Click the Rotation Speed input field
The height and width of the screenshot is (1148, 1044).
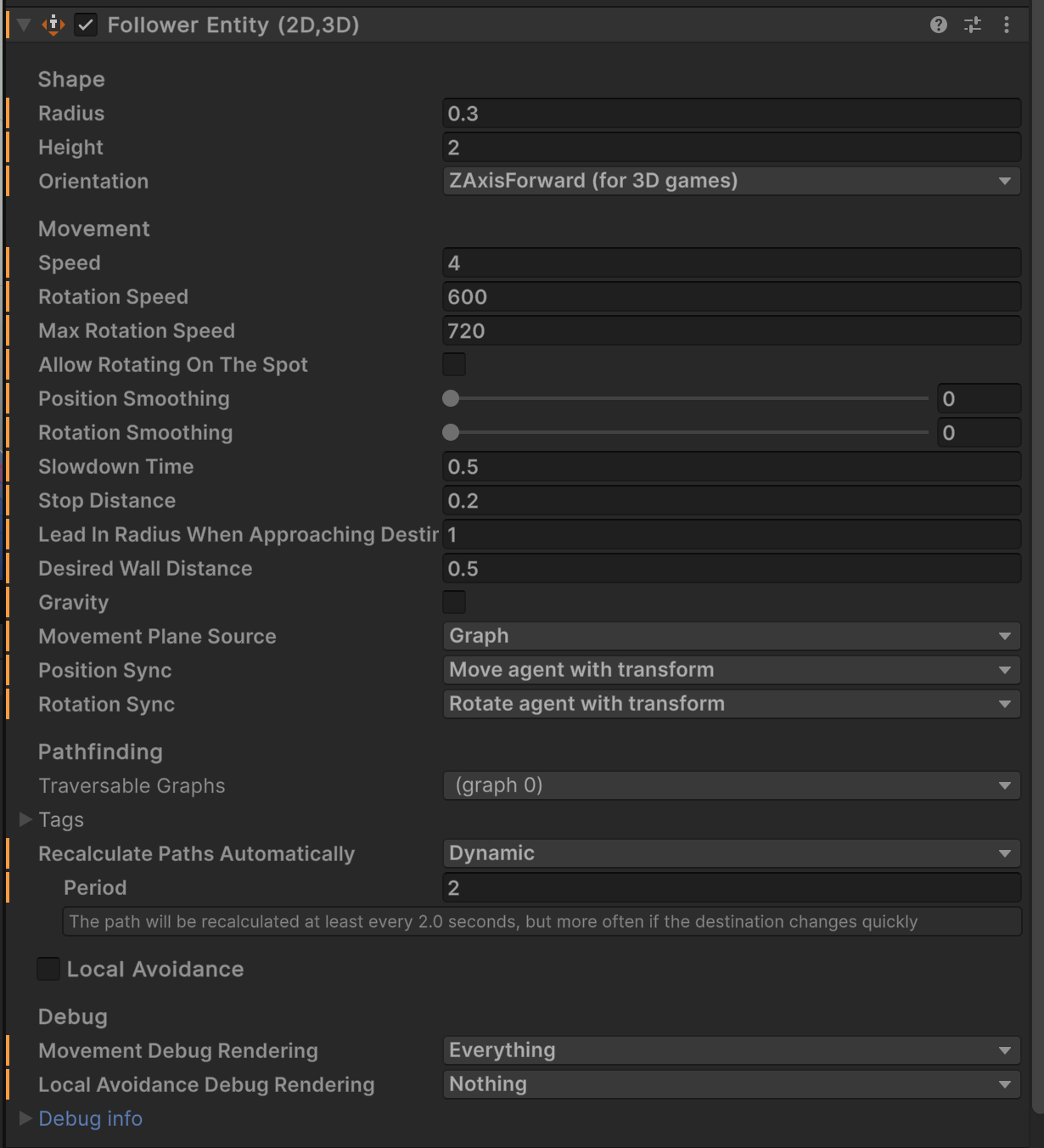[732, 296]
